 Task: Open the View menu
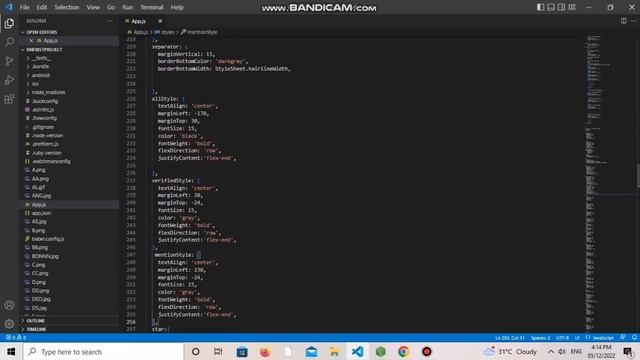click(93, 7)
